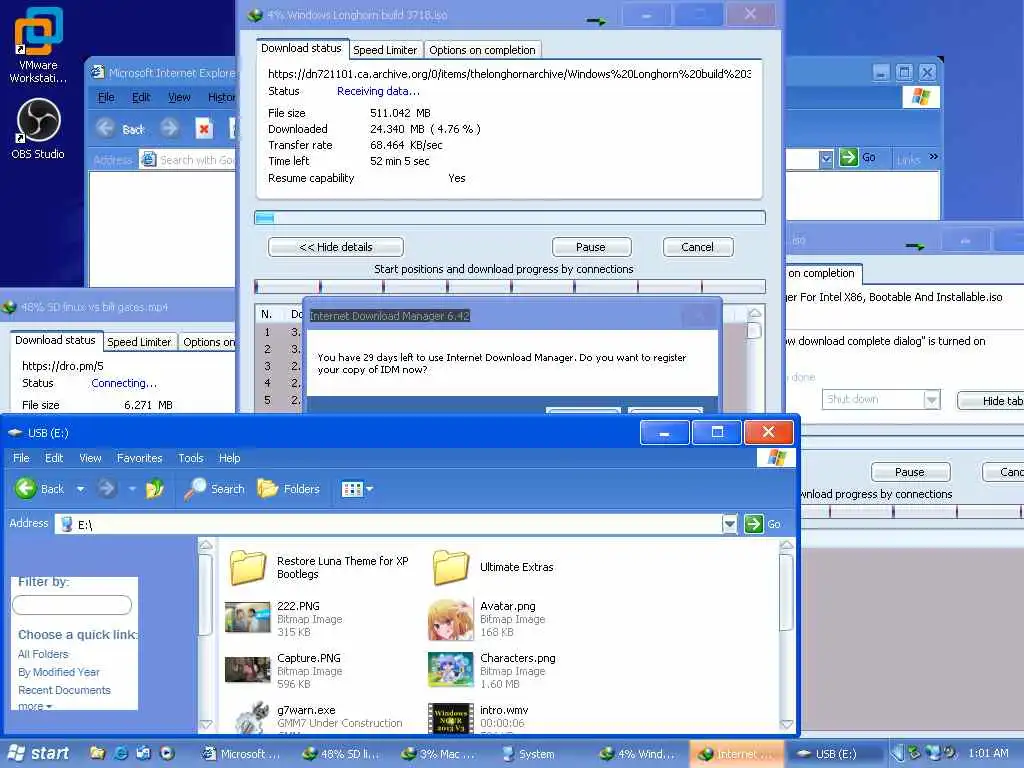This screenshot has height=768, width=1024.
Task: Open Internet Explorer from quick launch
Action: 121,753
